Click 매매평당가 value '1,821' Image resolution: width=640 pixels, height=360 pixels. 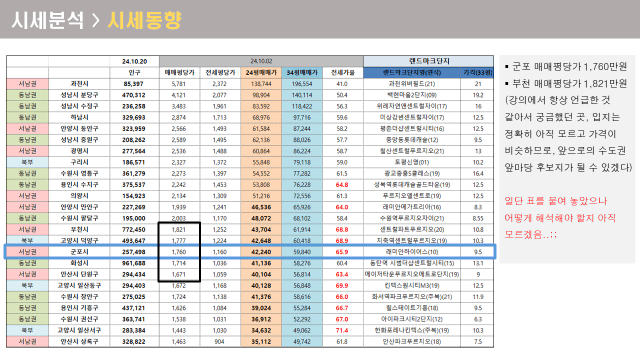tap(179, 229)
